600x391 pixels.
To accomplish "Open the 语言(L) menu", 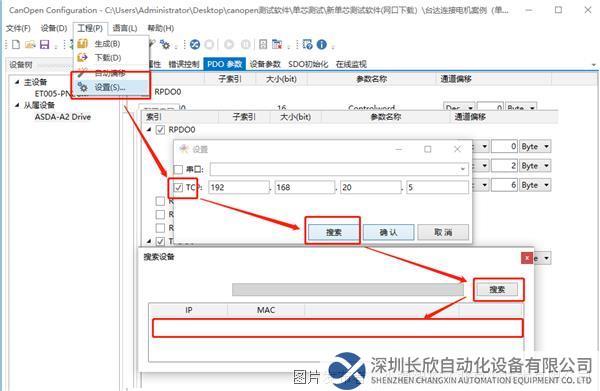I will point(125,28).
